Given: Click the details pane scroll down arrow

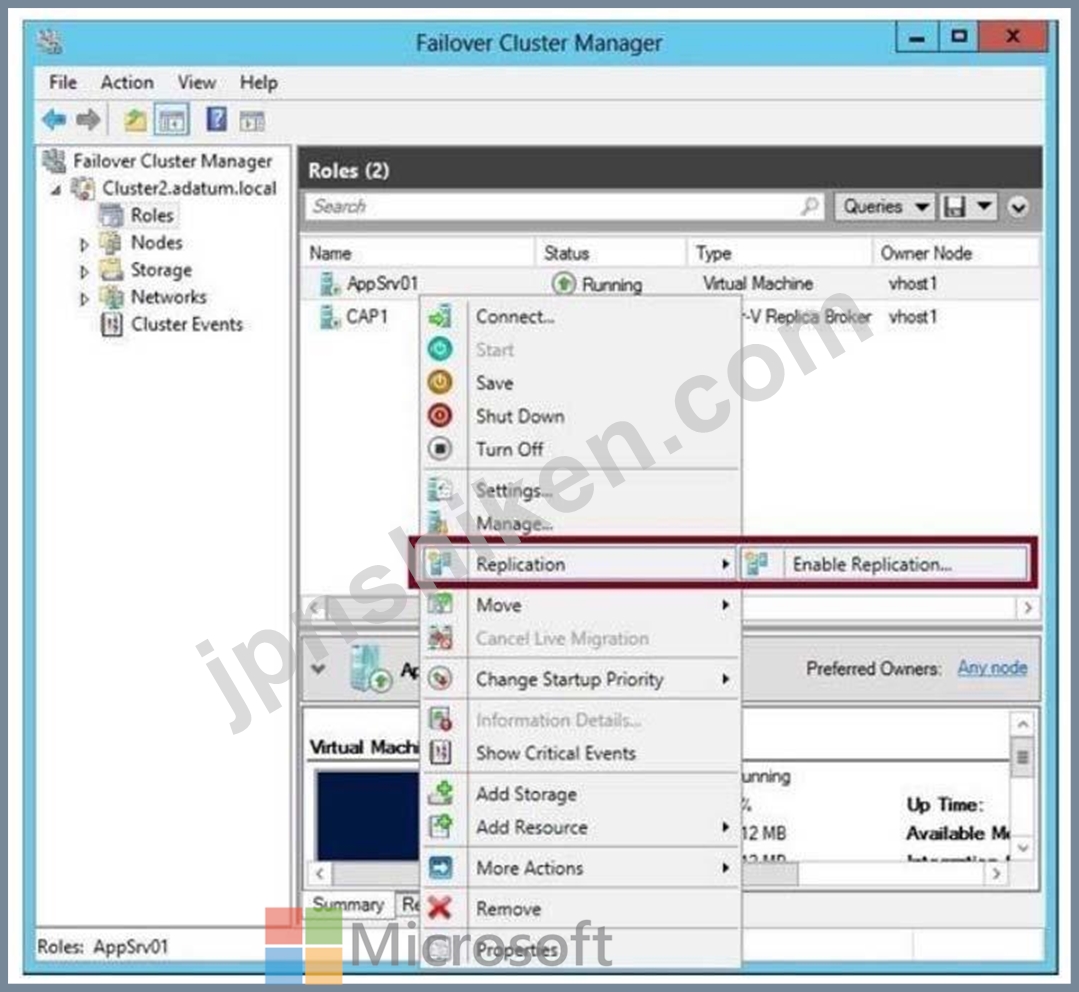Looking at the screenshot, I should (1023, 848).
